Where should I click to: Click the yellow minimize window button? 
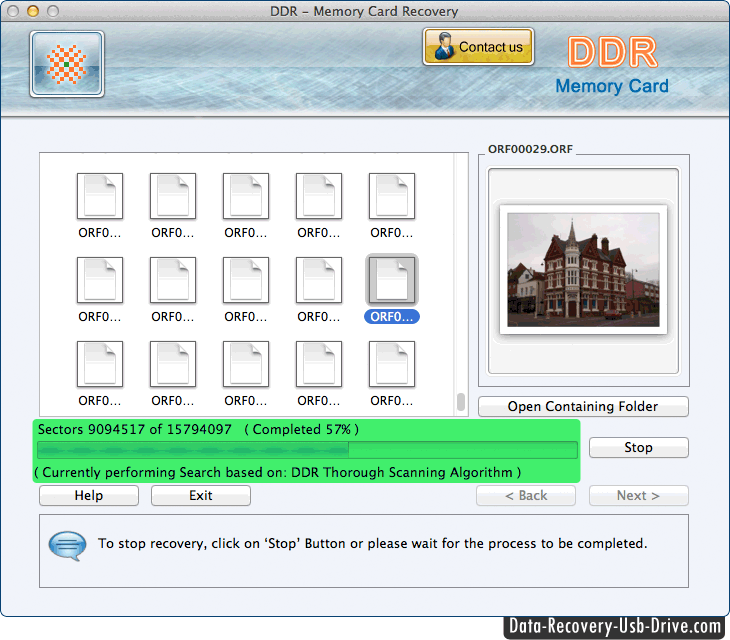pyautogui.click(x=33, y=11)
